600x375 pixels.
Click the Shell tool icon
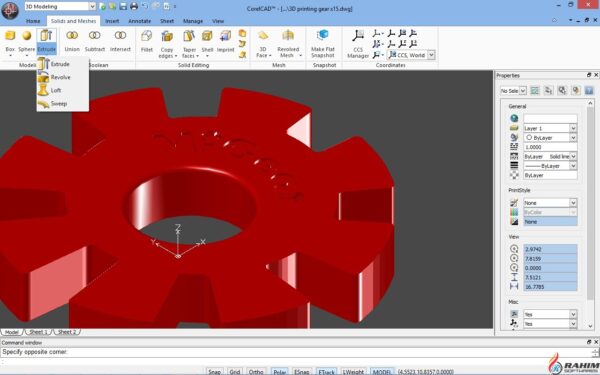click(207, 36)
